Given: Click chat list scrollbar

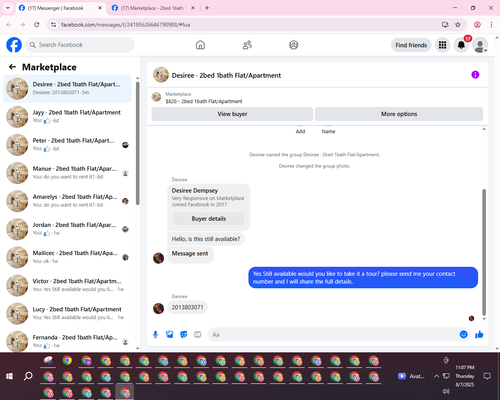Looking at the screenshot, I should point(137,143).
